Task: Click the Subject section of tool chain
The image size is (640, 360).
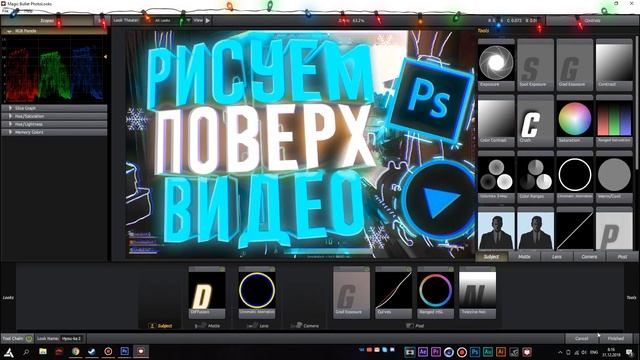Action: [160, 326]
